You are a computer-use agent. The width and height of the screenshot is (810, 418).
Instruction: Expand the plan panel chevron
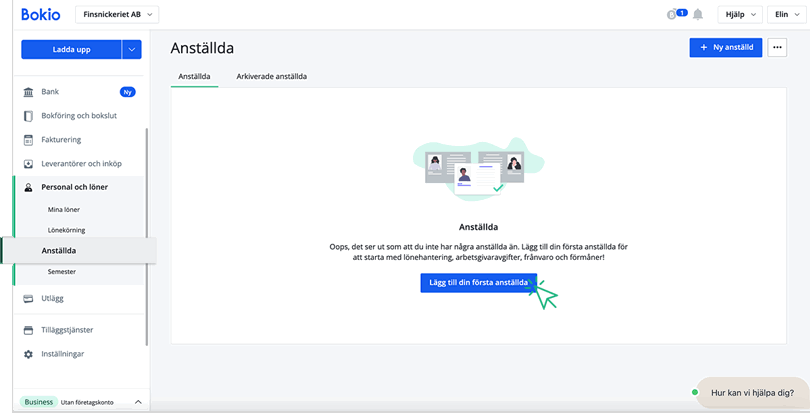coord(138,402)
